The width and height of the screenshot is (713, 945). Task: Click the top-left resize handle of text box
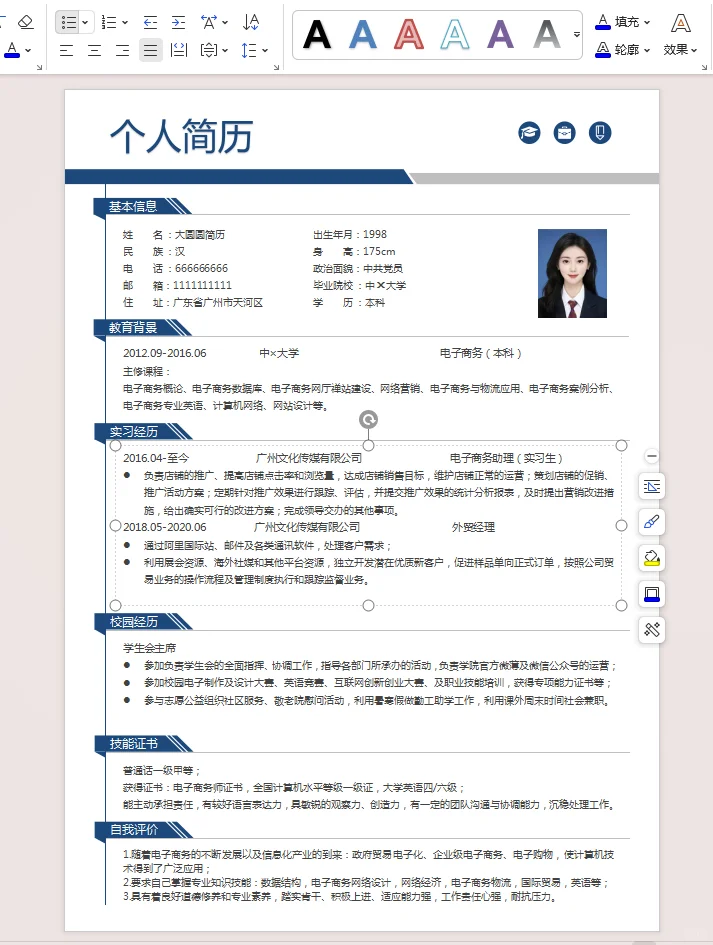(116, 445)
